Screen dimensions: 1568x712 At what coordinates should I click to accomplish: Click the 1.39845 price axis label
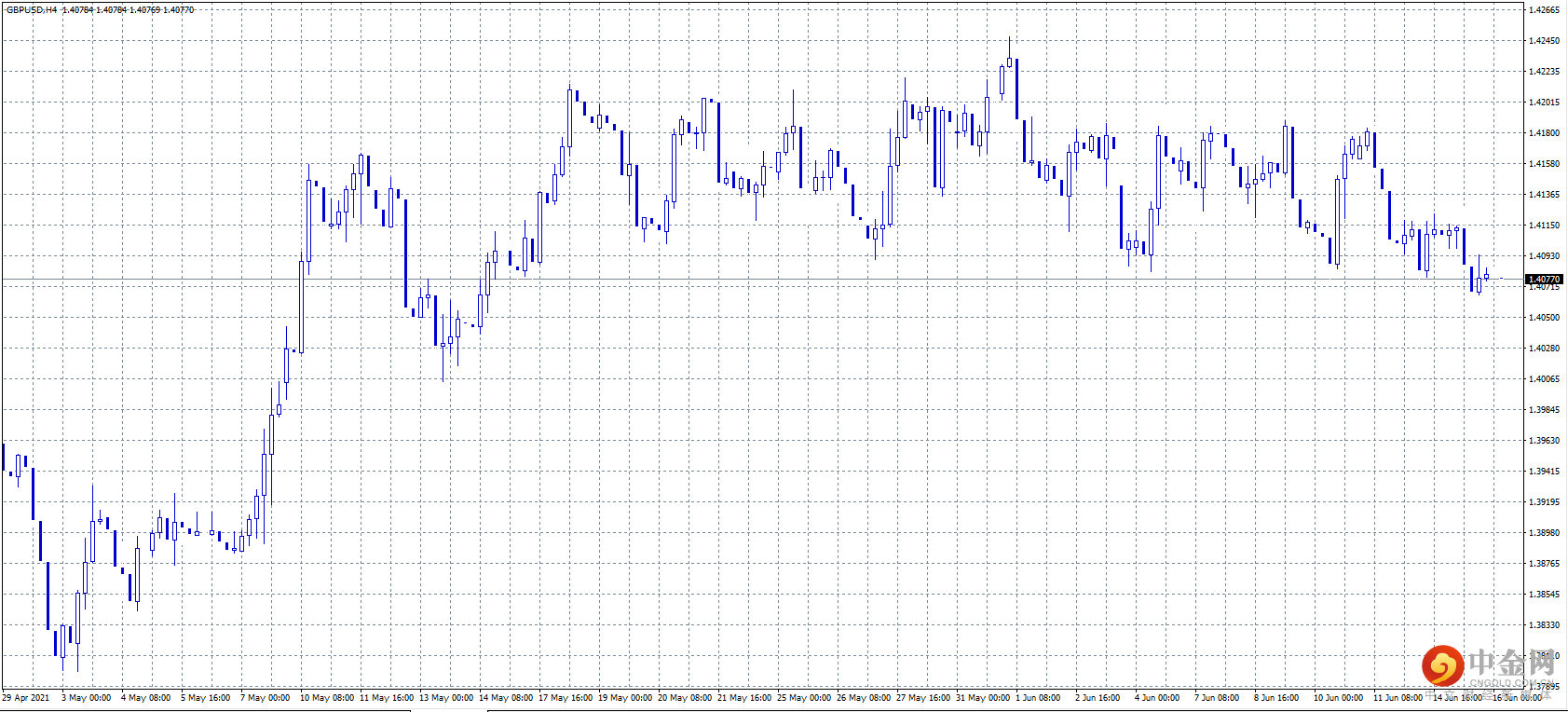click(x=1544, y=410)
